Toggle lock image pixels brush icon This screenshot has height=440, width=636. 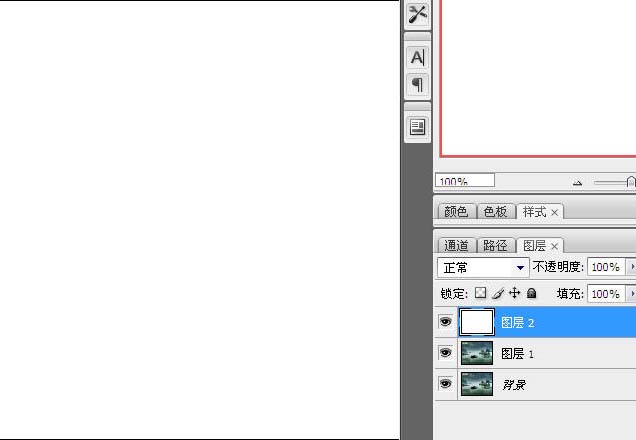tap(498, 293)
